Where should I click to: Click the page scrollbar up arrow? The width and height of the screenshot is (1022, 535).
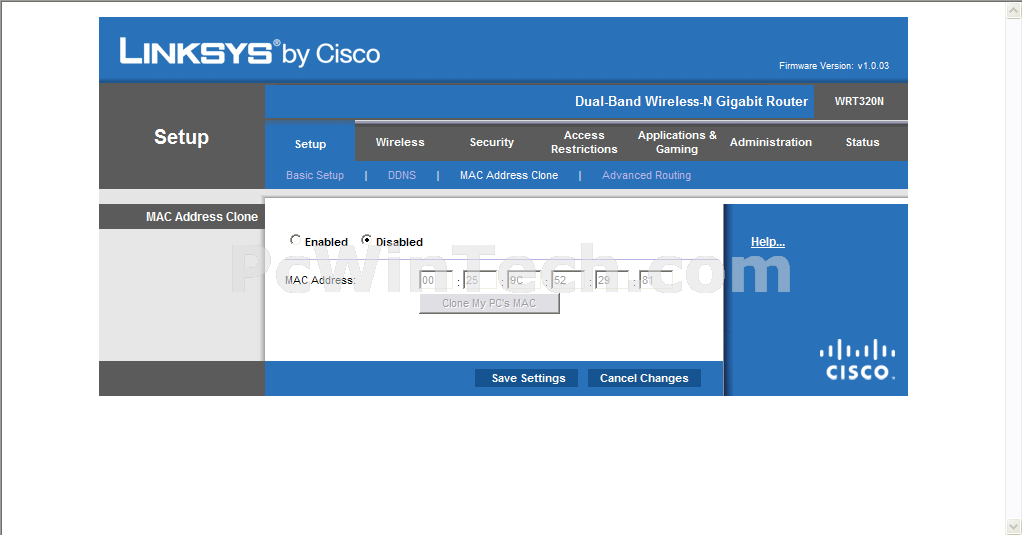1014,9
